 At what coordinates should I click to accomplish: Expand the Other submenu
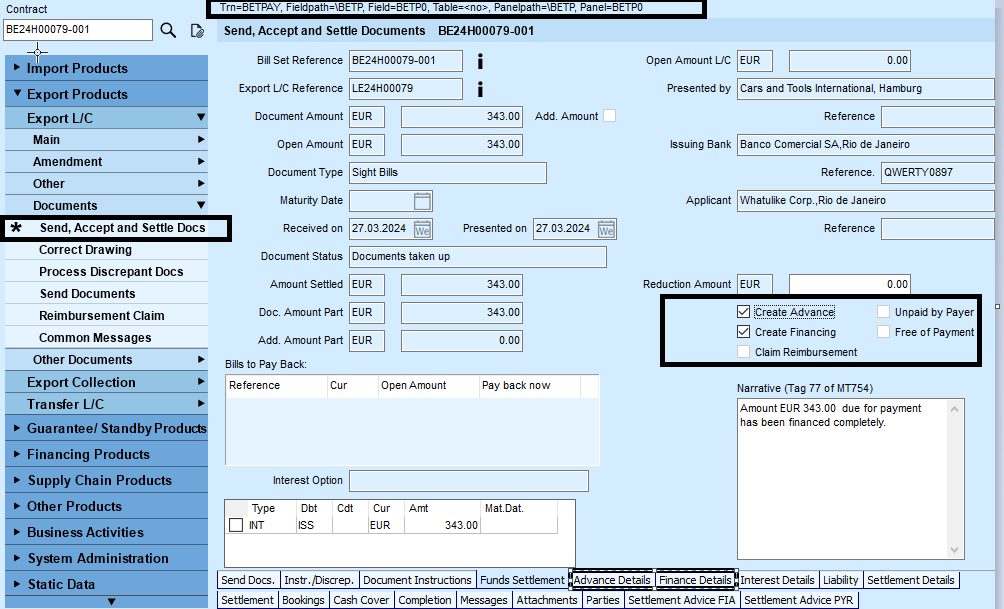pos(106,184)
